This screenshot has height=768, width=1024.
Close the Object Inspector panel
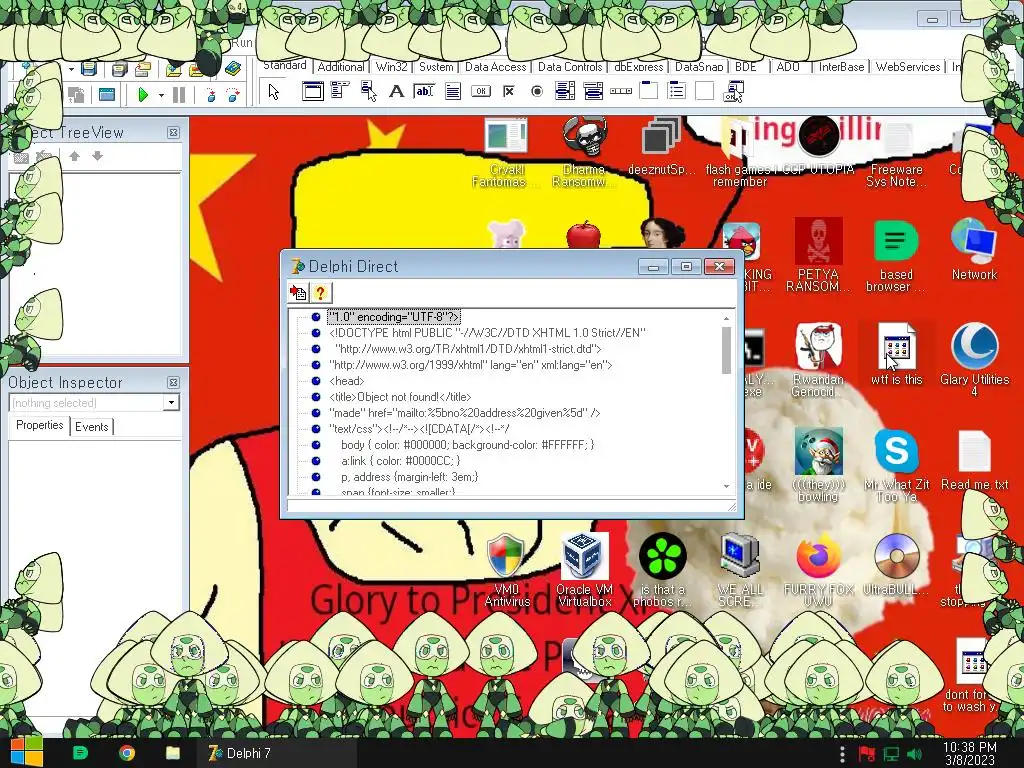[x=173, y=383]
